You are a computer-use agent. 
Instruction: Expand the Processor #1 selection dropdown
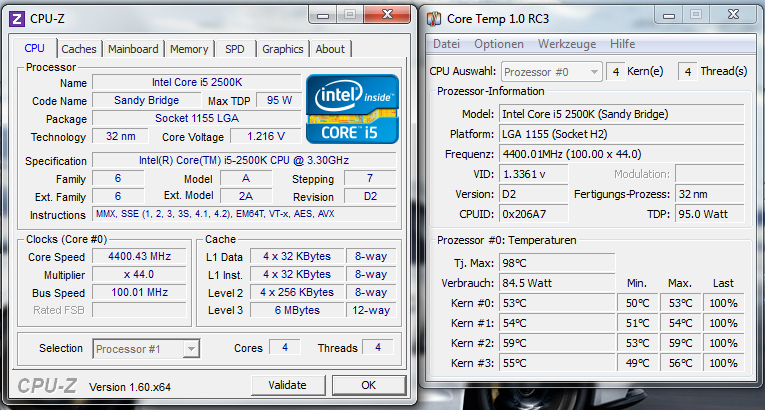191,349
